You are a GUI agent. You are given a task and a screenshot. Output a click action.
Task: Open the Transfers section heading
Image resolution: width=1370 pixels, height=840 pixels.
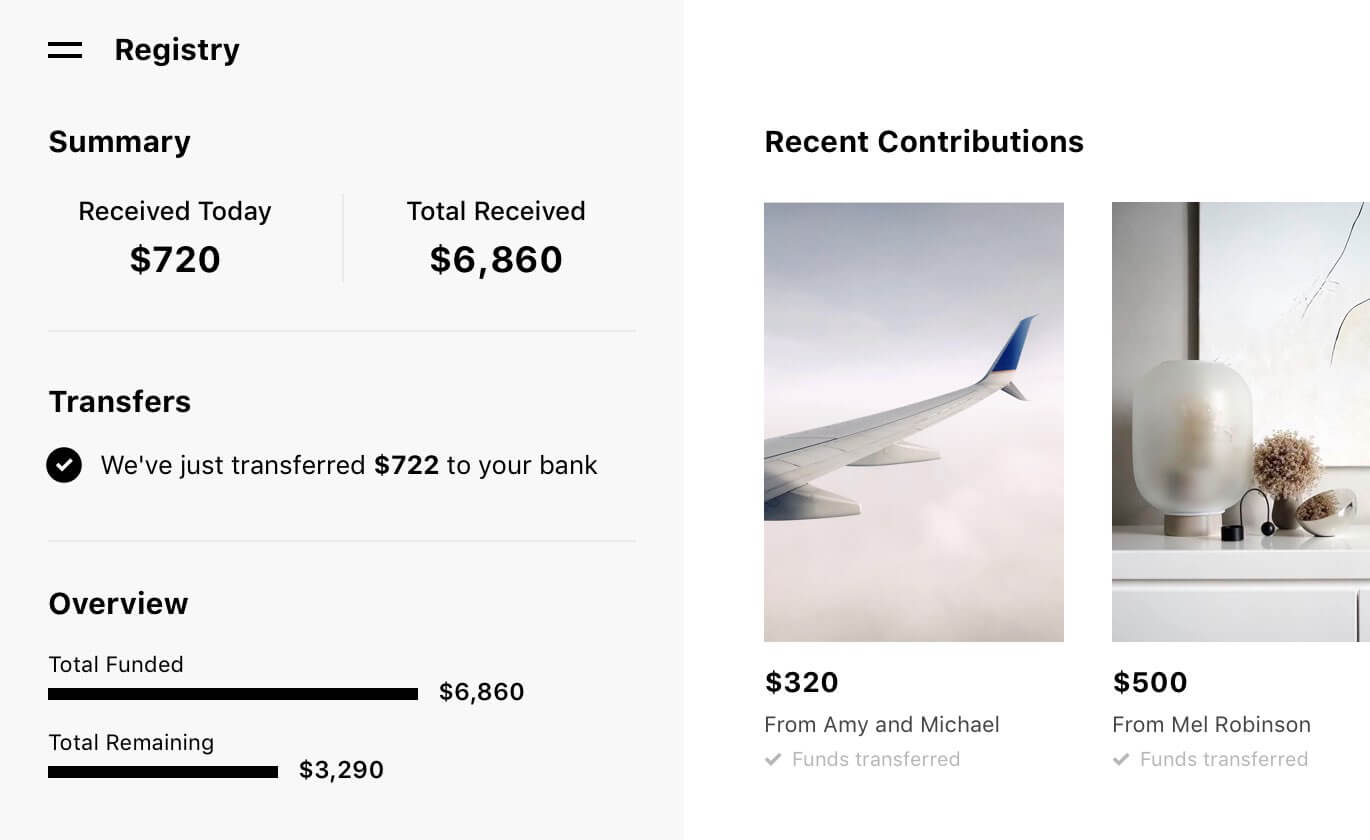pyautogui.click(x=119, y=402)
